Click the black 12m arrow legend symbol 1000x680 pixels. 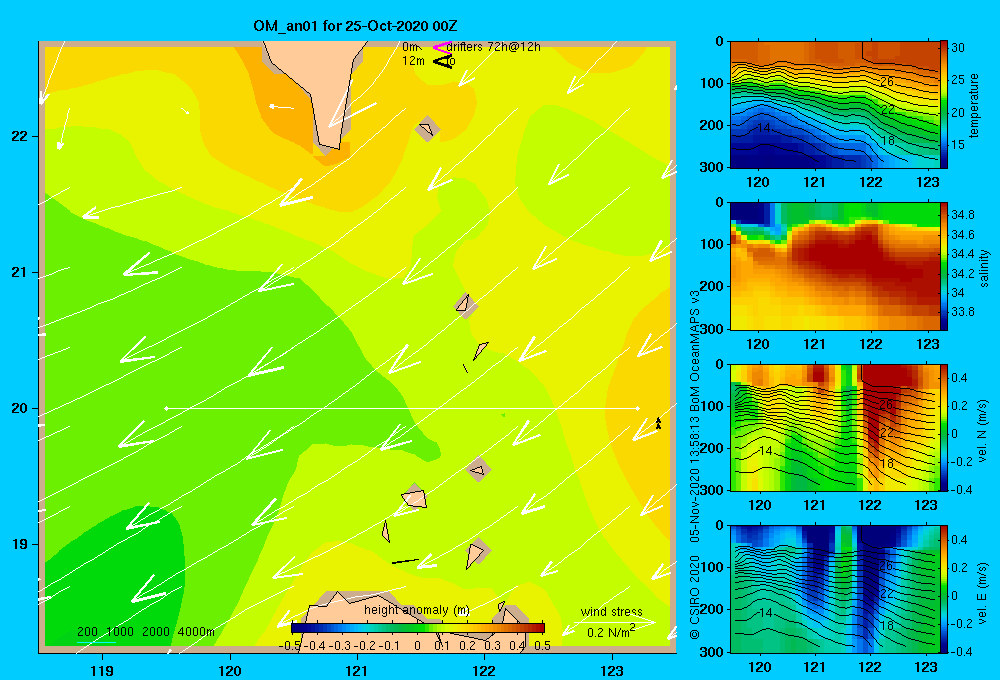click(x=443, y=61)
